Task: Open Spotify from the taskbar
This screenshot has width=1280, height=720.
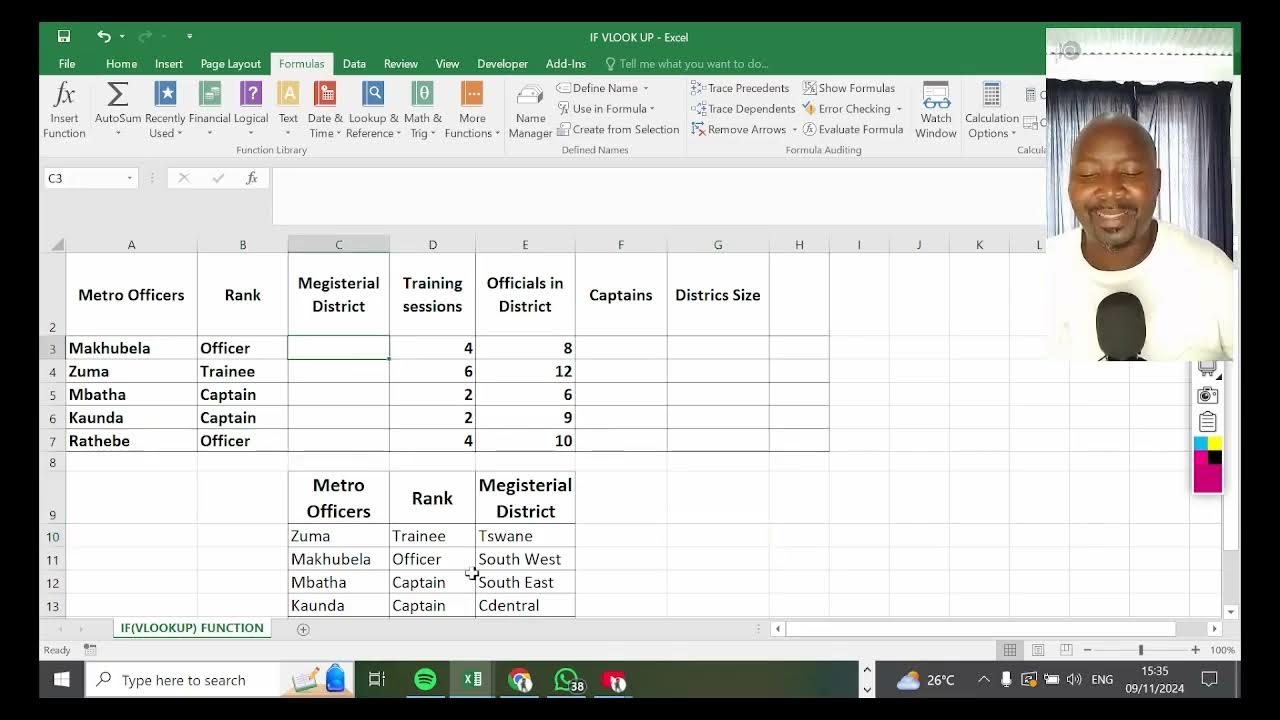Action: 425,680
